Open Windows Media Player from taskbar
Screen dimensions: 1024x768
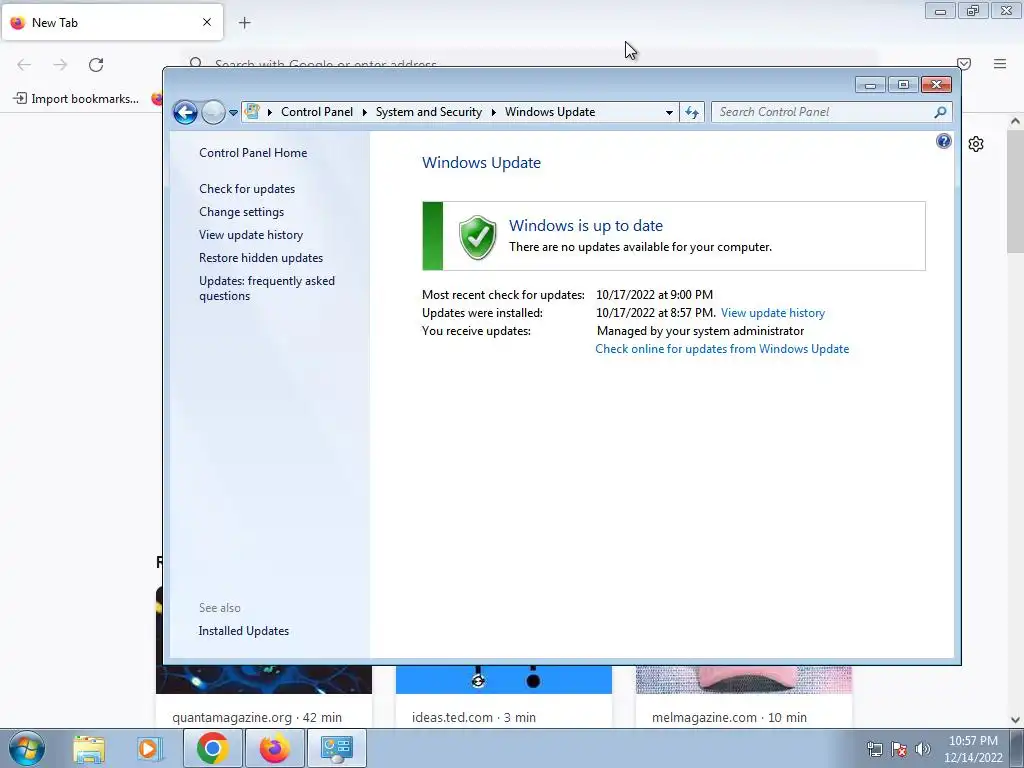[x=149, y=749]
